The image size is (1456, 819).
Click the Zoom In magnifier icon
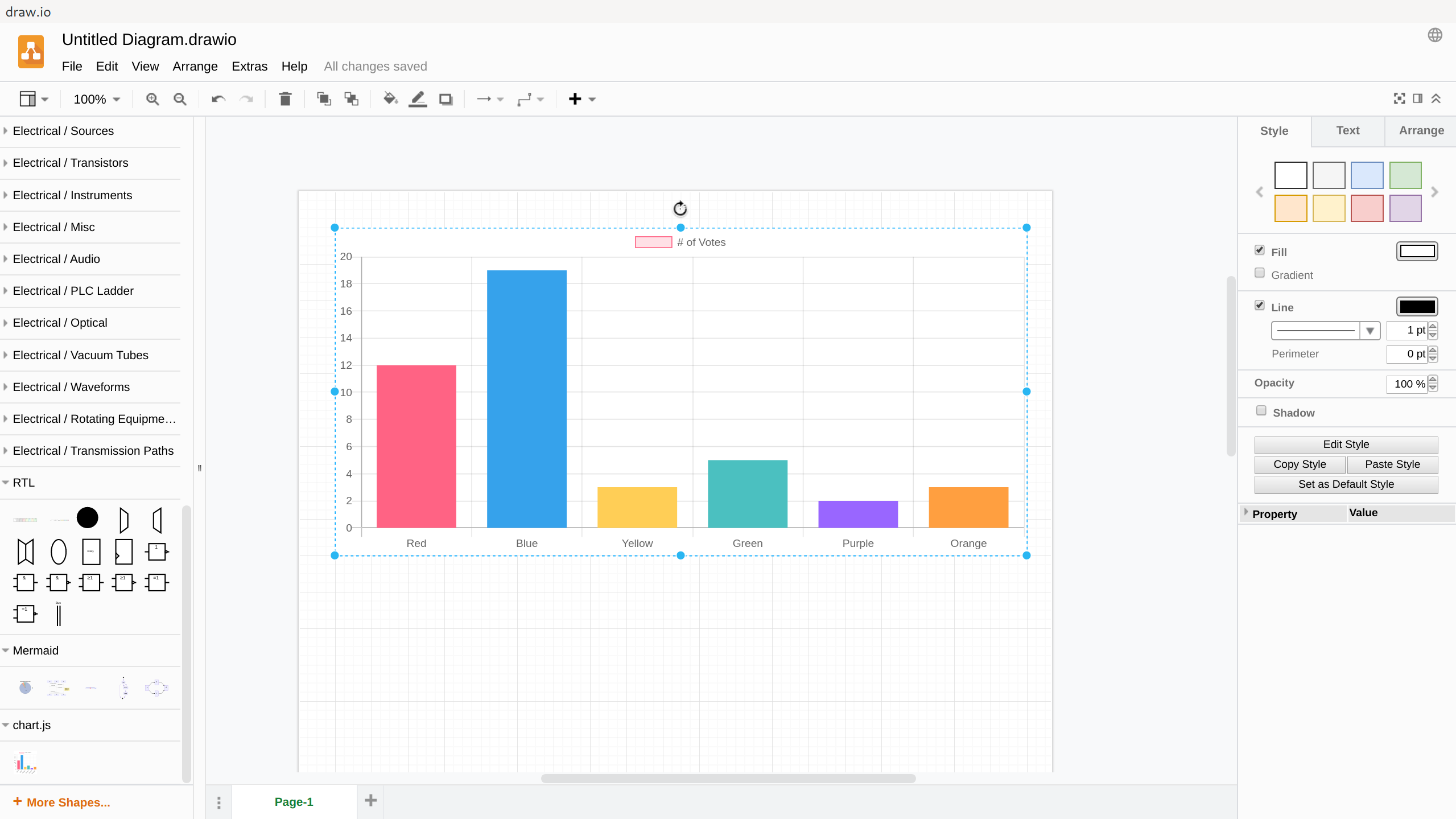click(x=152, y=99)
